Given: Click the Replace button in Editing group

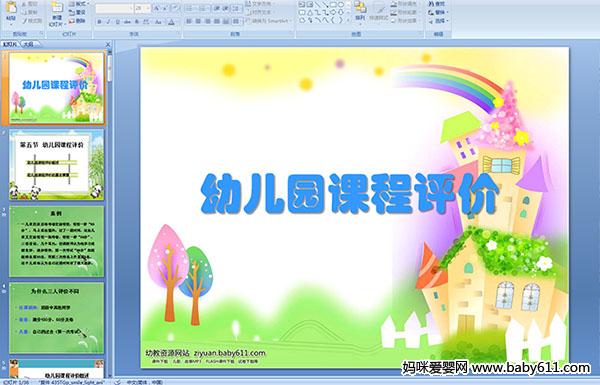Looking at the screenshot, I should (437, 12).
